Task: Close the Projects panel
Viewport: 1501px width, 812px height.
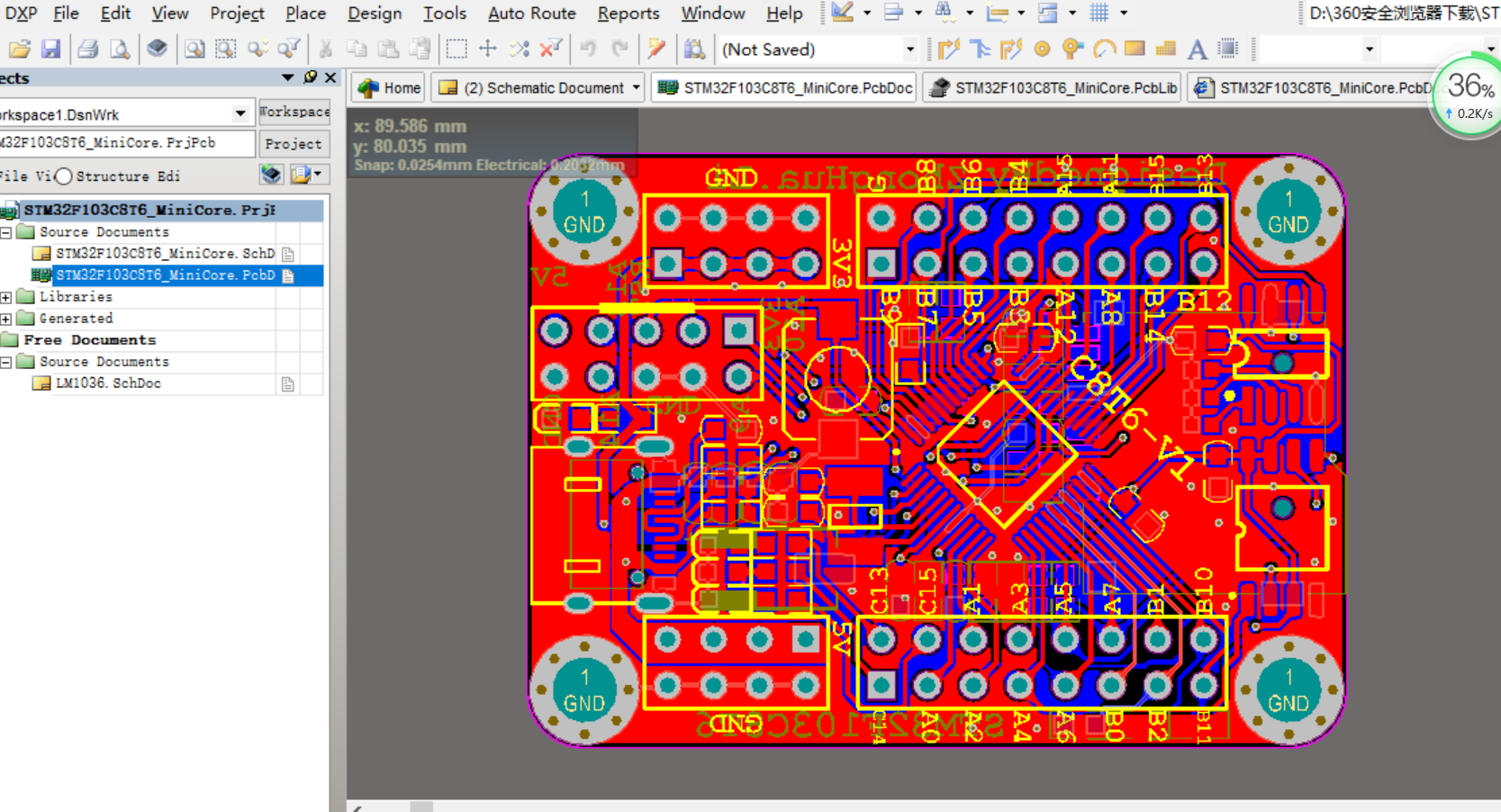Action: click(x=330, y=77)
